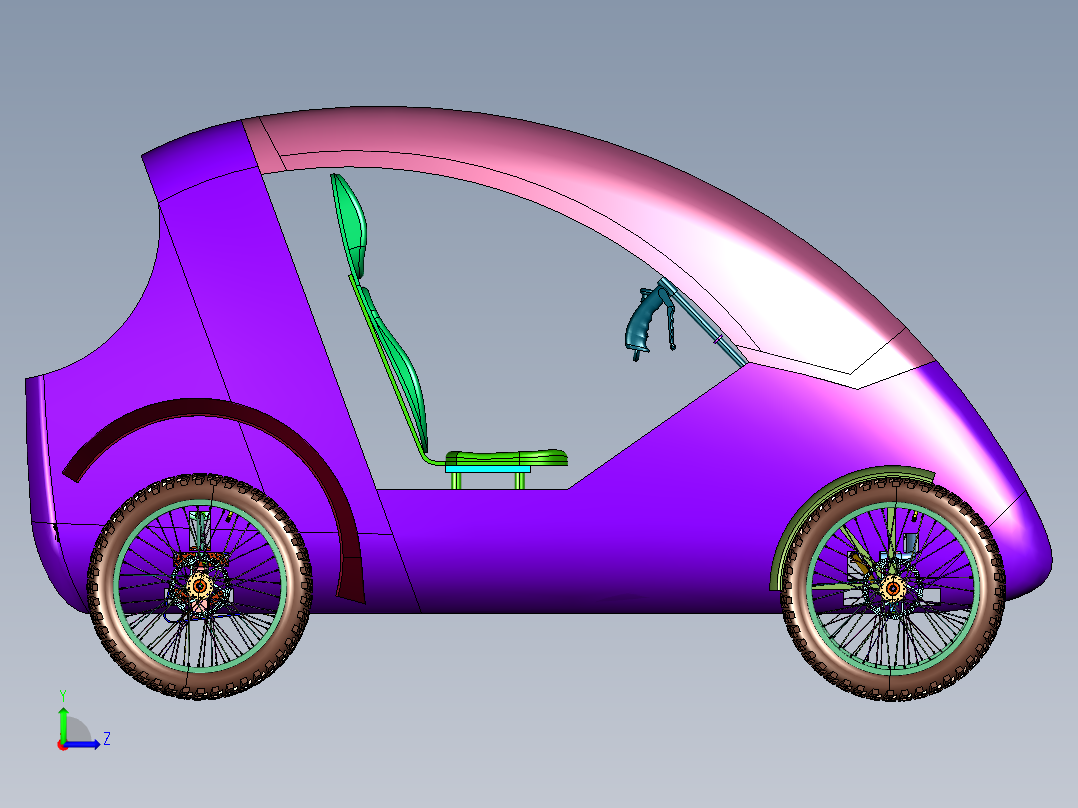This screenshot has height=808, width=1078.
Task: Select the cyan seat base plate
Action: [487, 469]
